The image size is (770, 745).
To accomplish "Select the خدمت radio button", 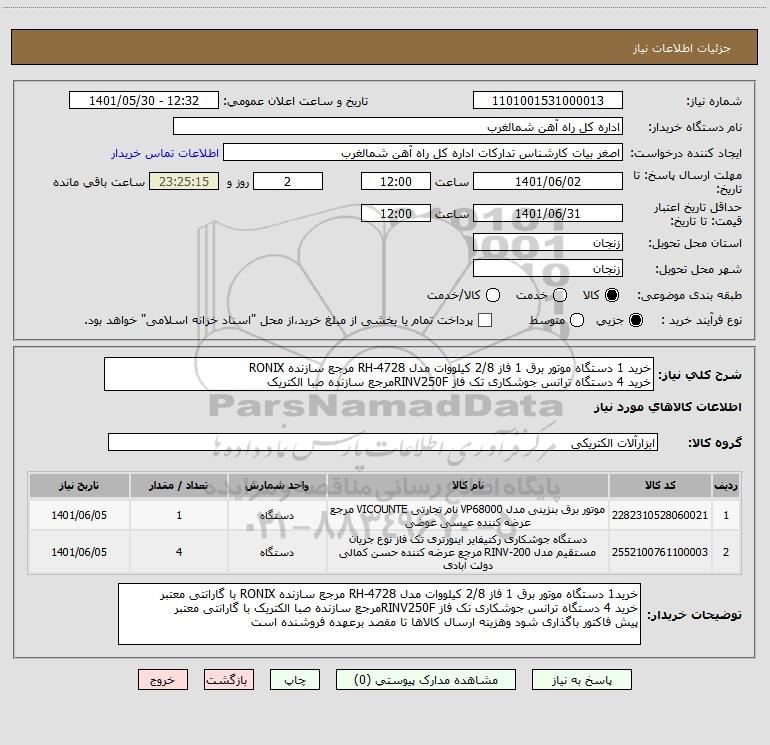I will pyautogui.click(x=560, y=295).
